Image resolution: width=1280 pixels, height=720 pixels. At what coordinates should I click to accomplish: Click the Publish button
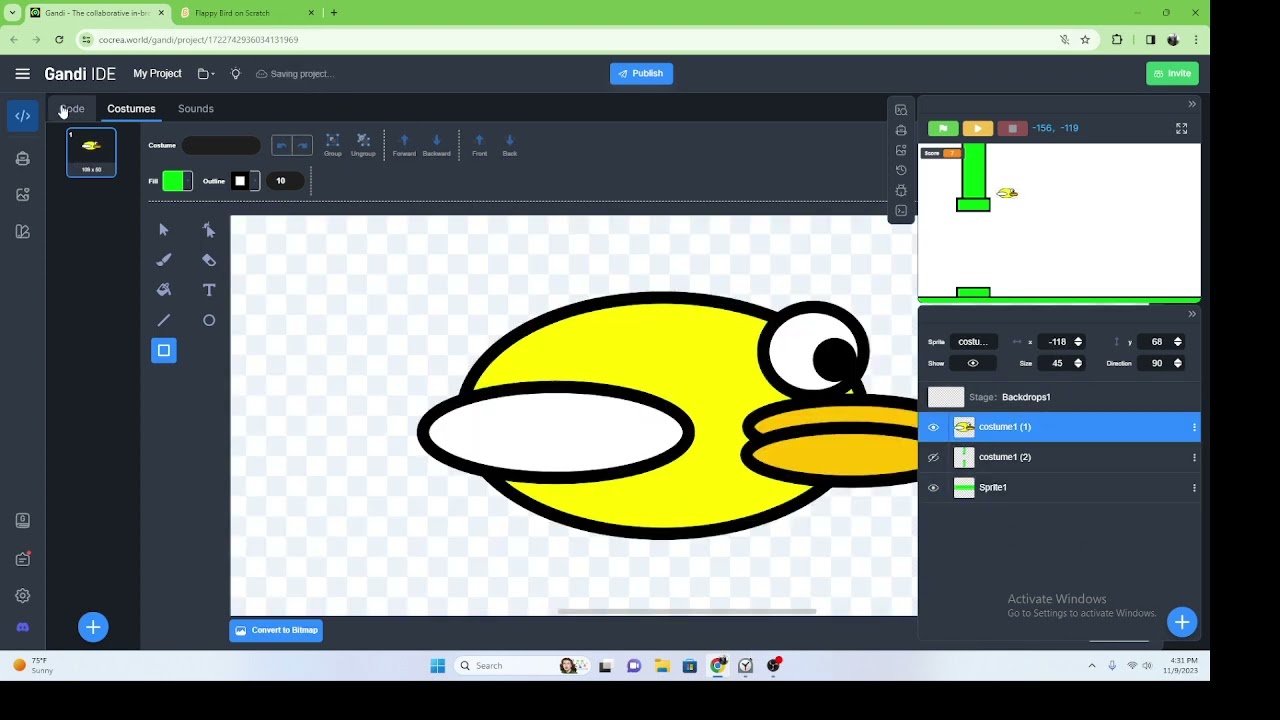(x=641, y=74)
